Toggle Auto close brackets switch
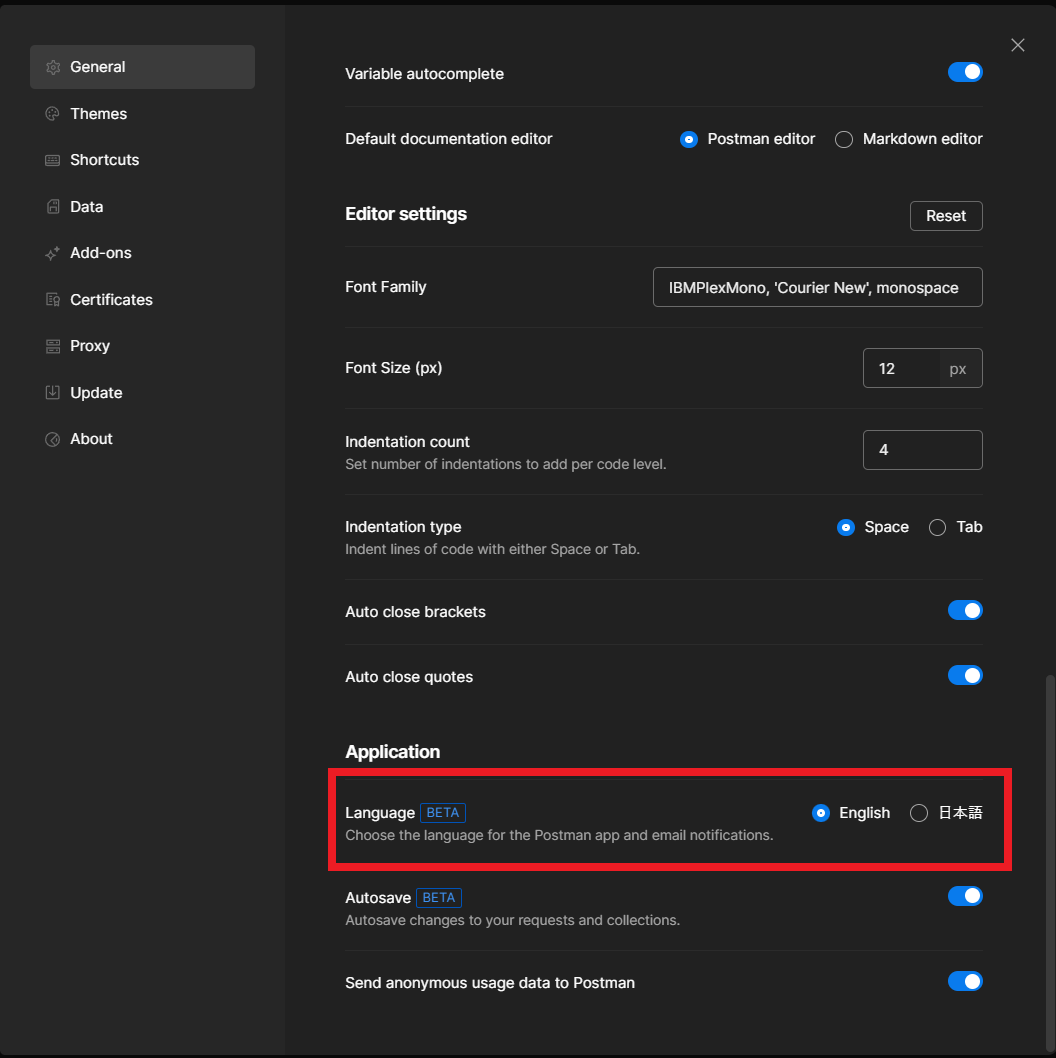The width and height of the screenshot is (1056, 1058). [965, 611]
